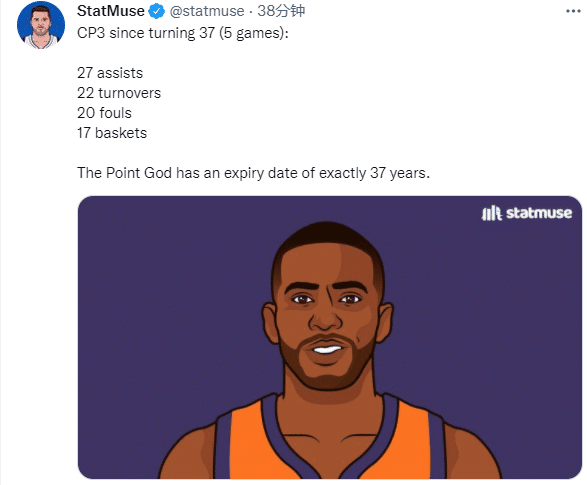Click the "CP3 since turning 37" line

146,33
